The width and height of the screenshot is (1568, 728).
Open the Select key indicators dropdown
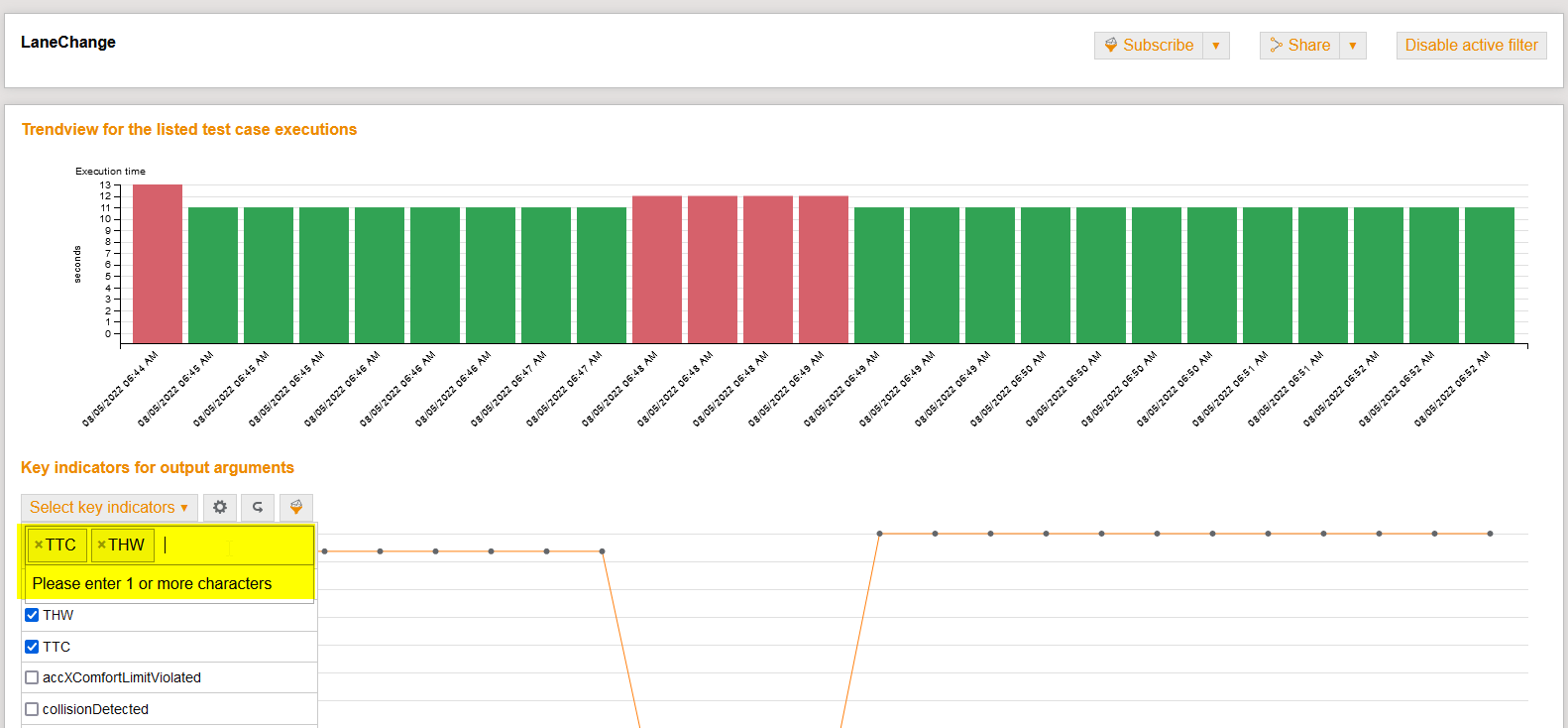109,507
